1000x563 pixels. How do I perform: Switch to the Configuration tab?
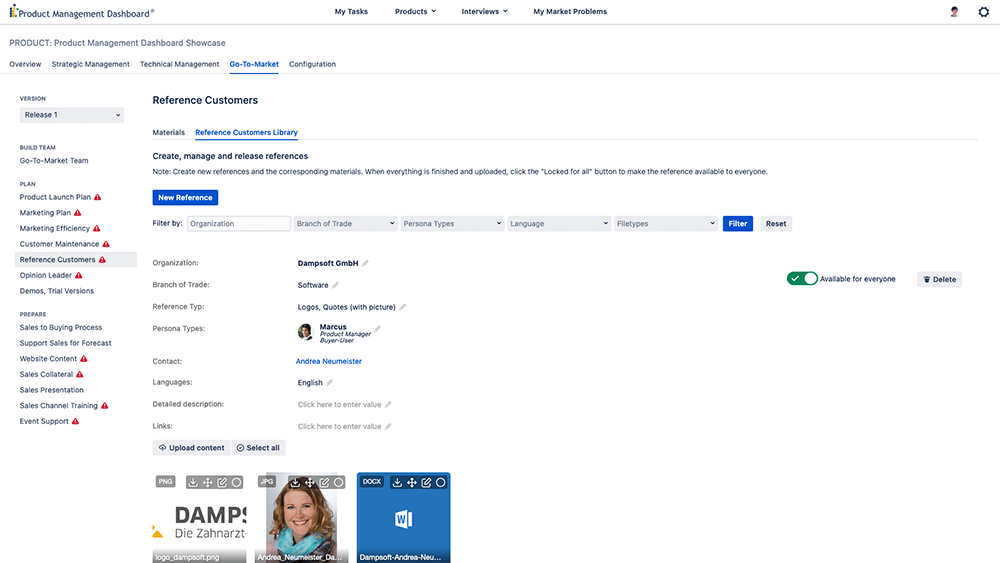point(312,64)
